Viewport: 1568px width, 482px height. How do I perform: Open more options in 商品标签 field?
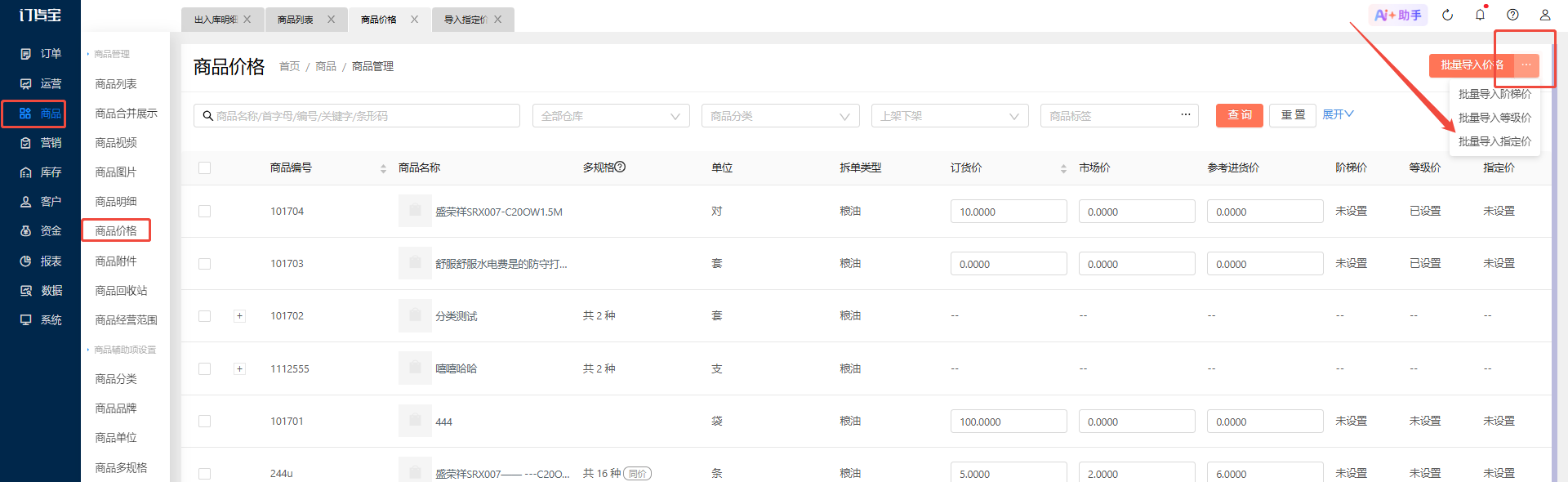click(x=1185, y=115)
